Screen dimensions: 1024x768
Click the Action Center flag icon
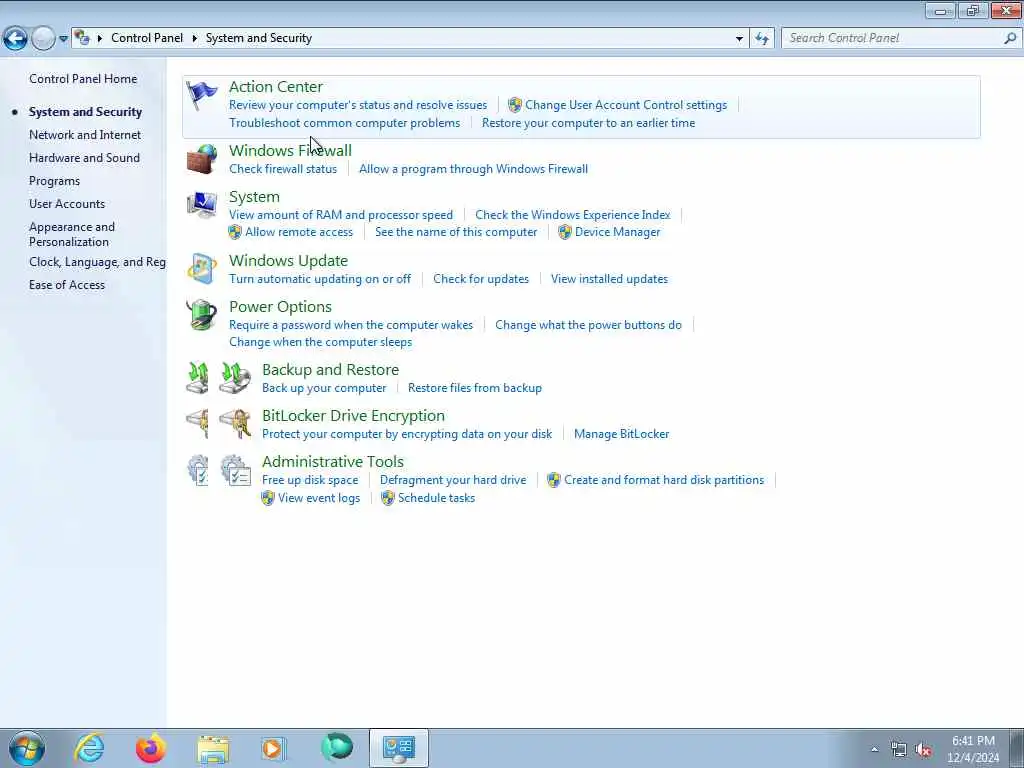click(201, 95)
